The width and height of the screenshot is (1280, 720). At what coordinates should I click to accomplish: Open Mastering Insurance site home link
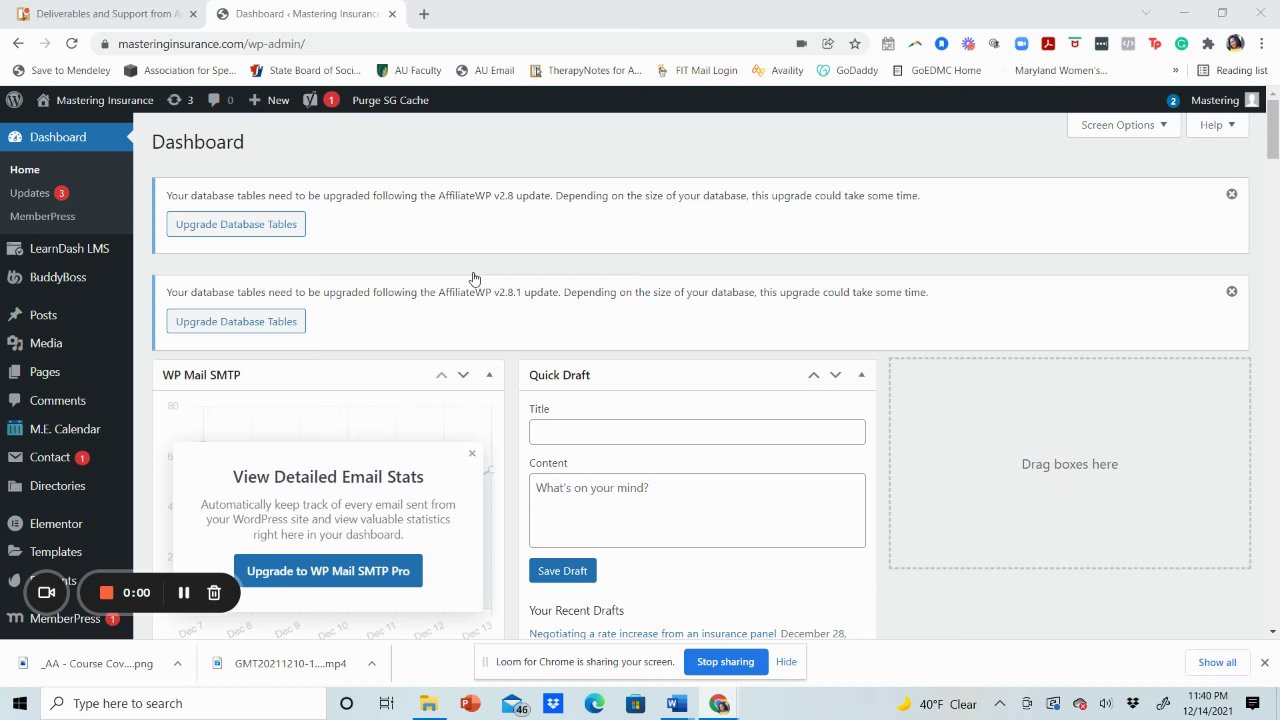pos(95,100)
